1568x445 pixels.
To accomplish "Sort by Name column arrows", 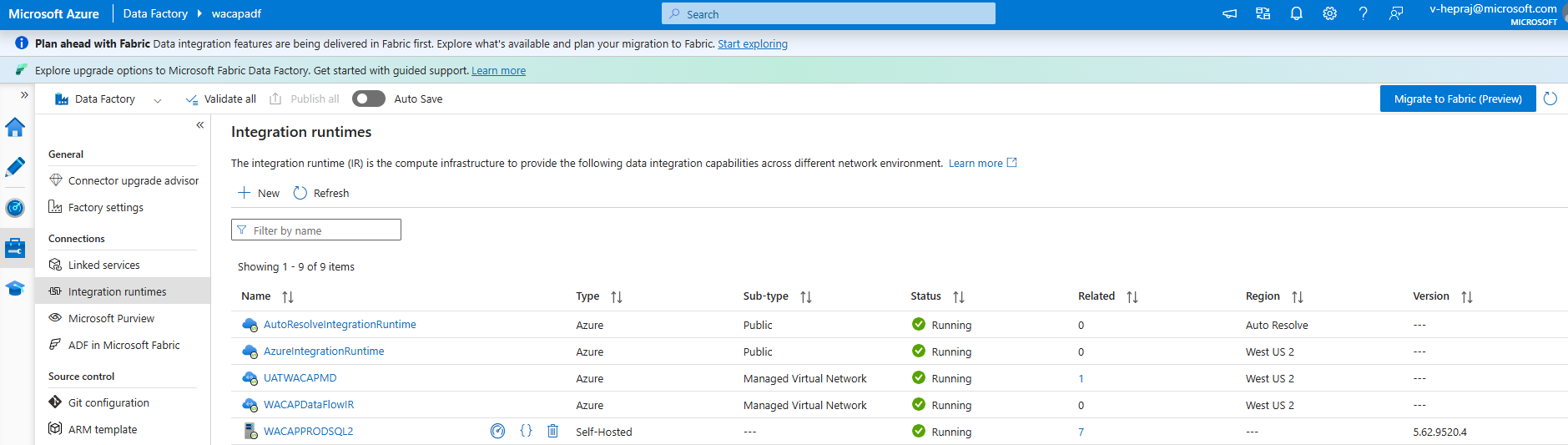I will 288,296.
